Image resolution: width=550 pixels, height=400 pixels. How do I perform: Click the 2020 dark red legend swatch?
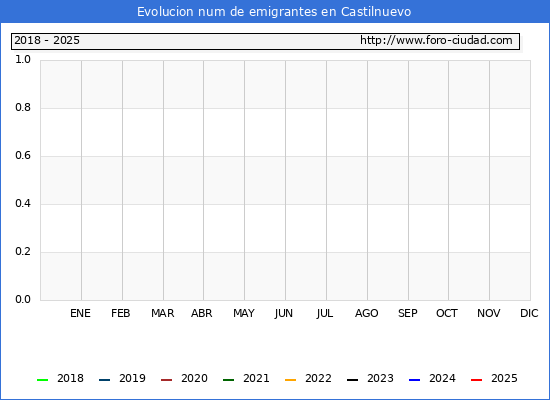(166, 380)
